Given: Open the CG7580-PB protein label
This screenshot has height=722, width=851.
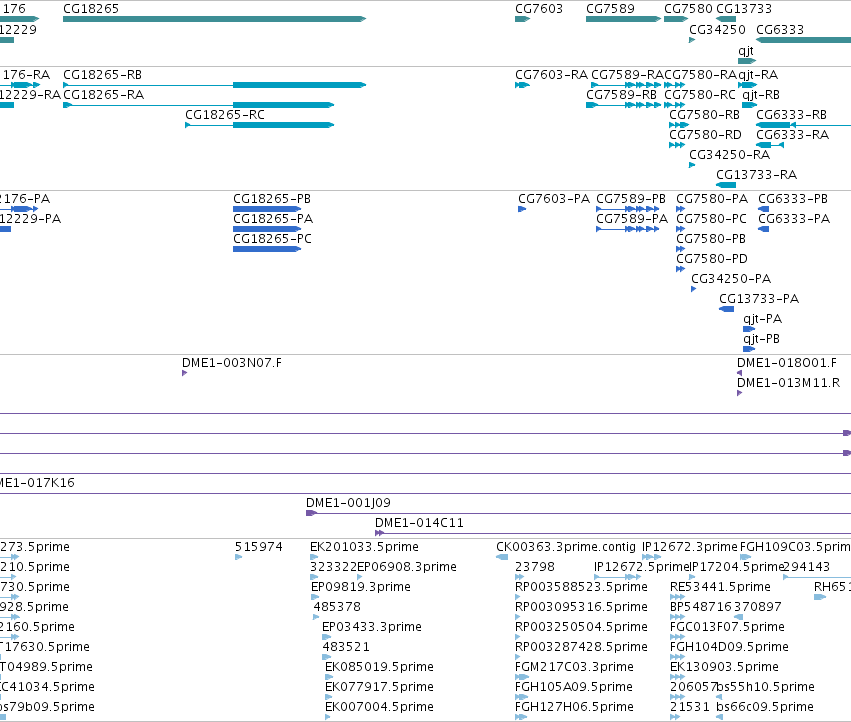Looking at the screenshot, I should [711, 239].
